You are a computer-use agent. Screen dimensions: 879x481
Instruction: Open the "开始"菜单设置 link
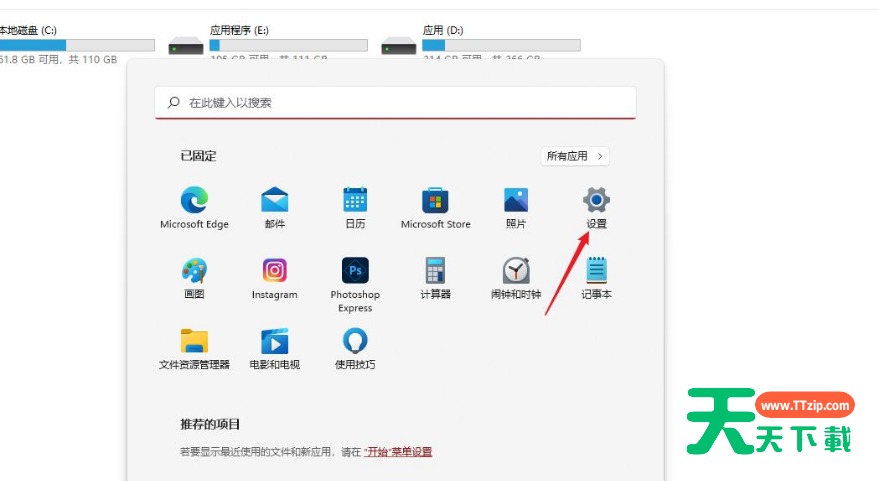[x=398, y=452]
